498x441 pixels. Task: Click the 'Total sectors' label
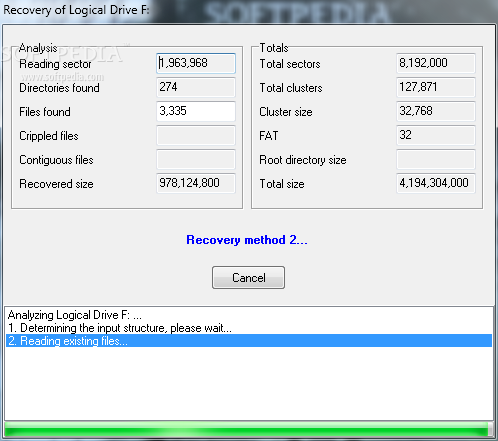pos(290,64)
